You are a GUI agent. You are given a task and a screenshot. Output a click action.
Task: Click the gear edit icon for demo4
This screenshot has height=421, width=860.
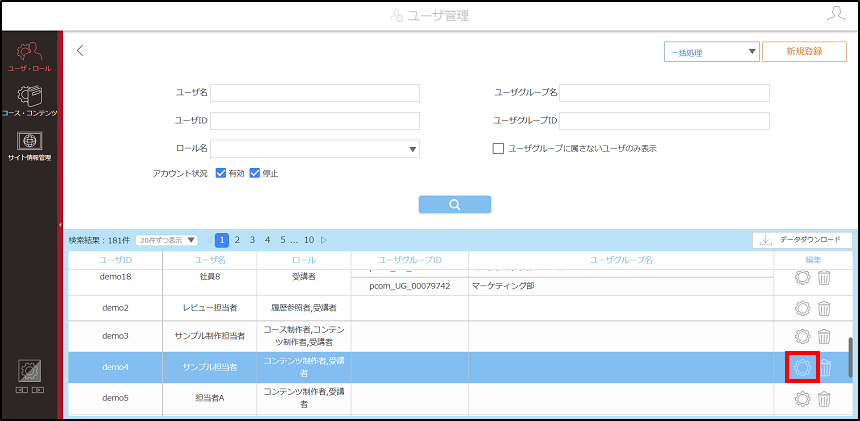[x=802, y=368]
